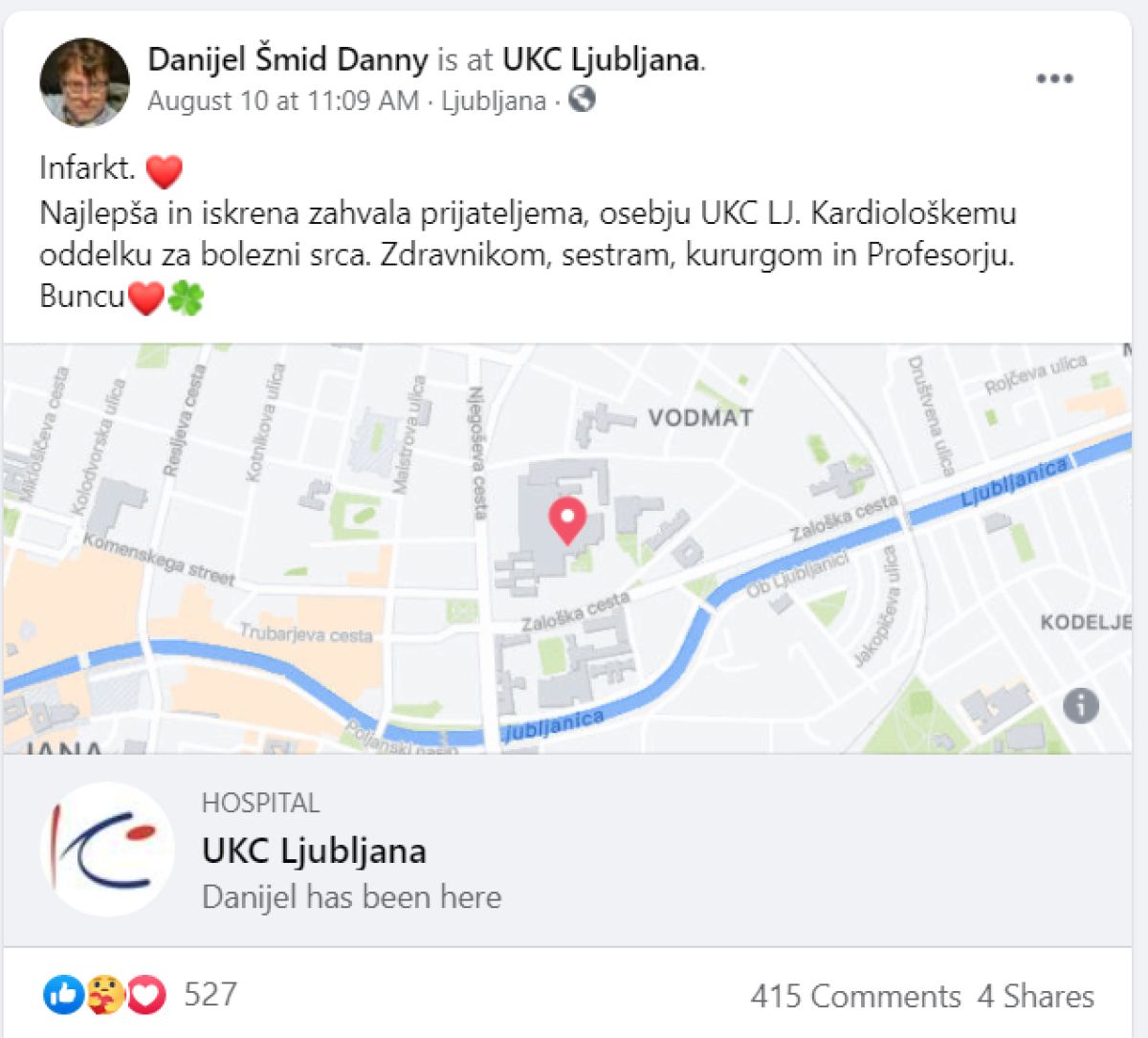The height and width of the screenshot is (1038, 1148).
Task: Click the August 10 at 11:09 AM timestamp
Action: [x=283, y=100]
